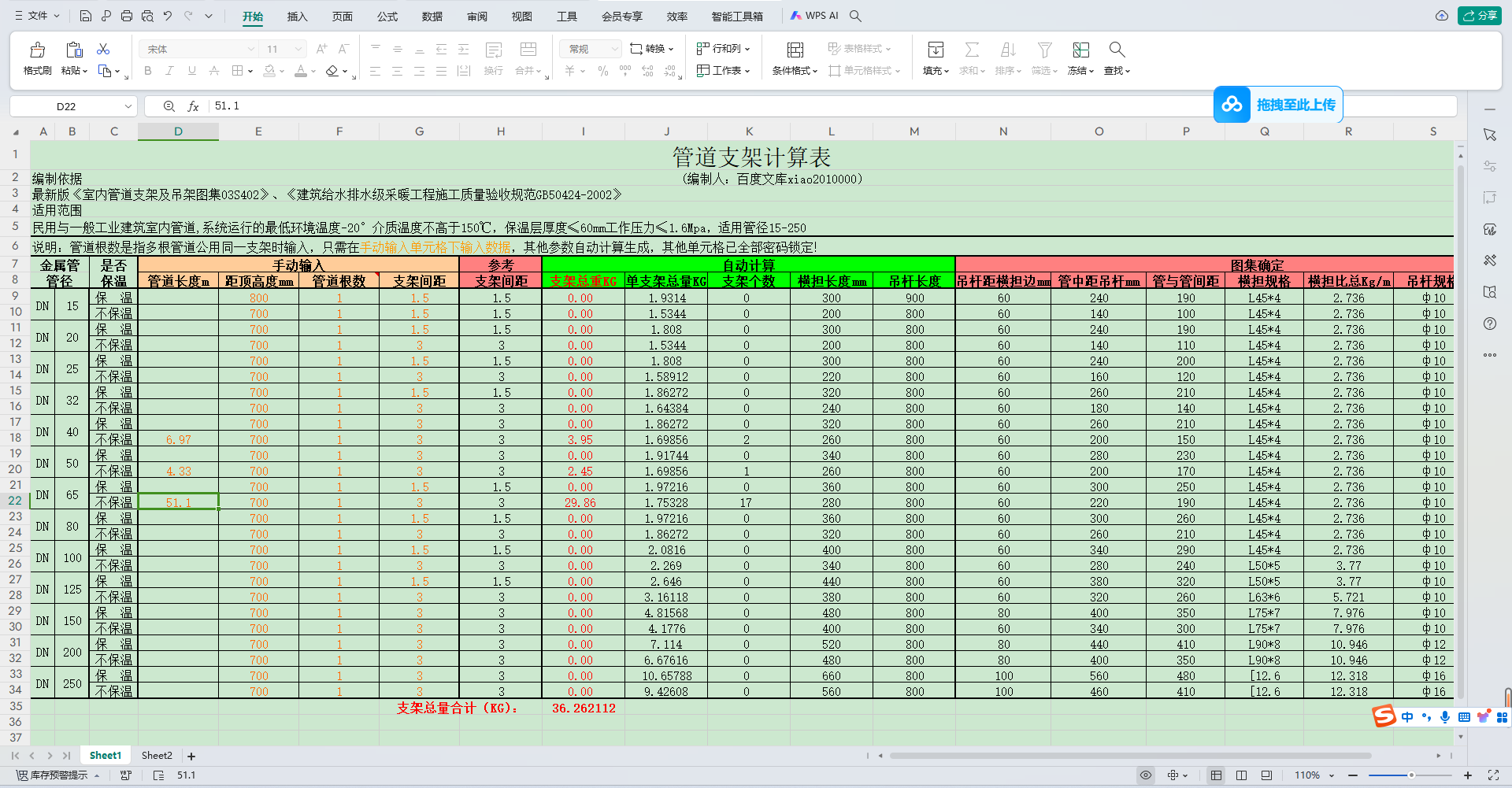Viewport: 1512px width, 788px height.
Task: Click the zoom magnifier icon in formula bar
Action: tap(169, 106)
